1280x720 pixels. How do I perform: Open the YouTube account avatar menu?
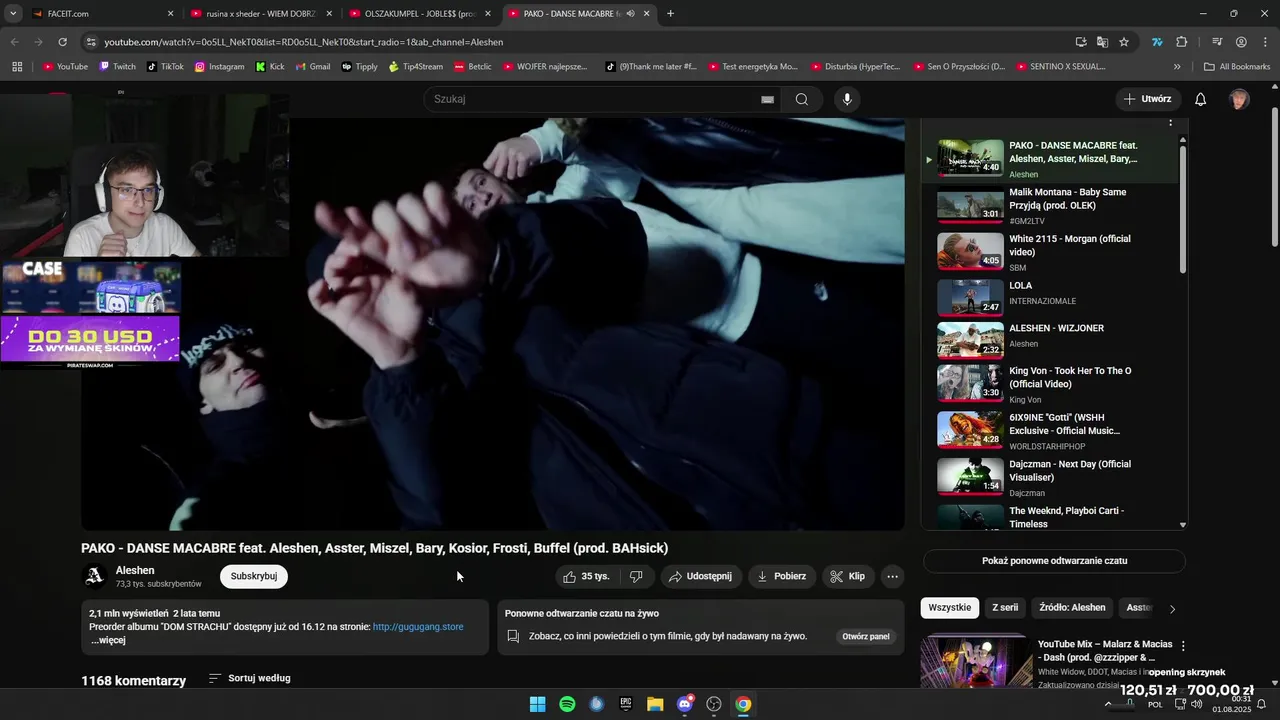point(1239,99)
